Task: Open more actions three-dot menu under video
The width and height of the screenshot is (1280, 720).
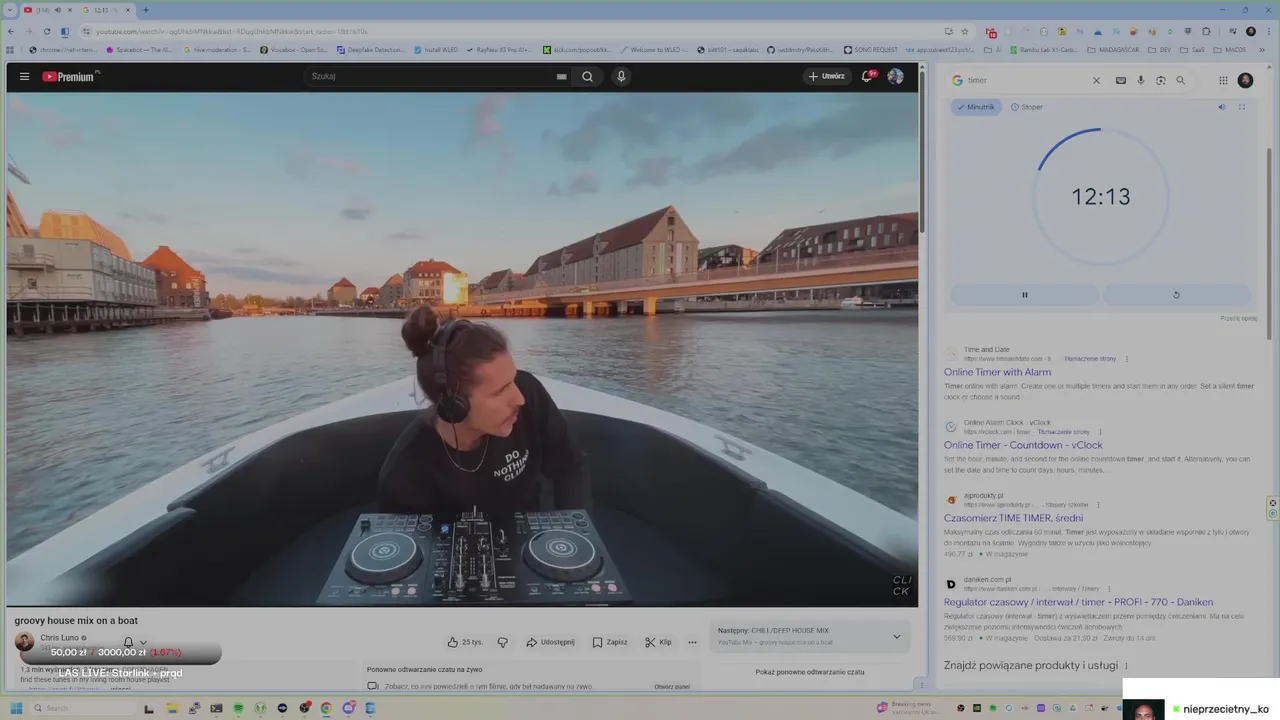Action: coord(692,642)
